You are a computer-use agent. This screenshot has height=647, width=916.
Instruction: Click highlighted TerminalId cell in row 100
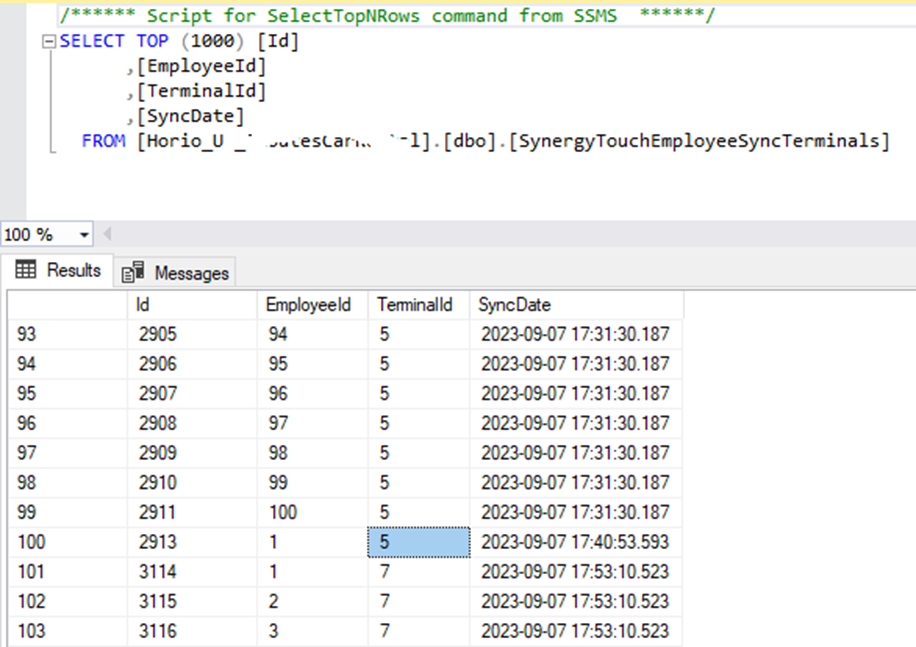coord(419,542)
